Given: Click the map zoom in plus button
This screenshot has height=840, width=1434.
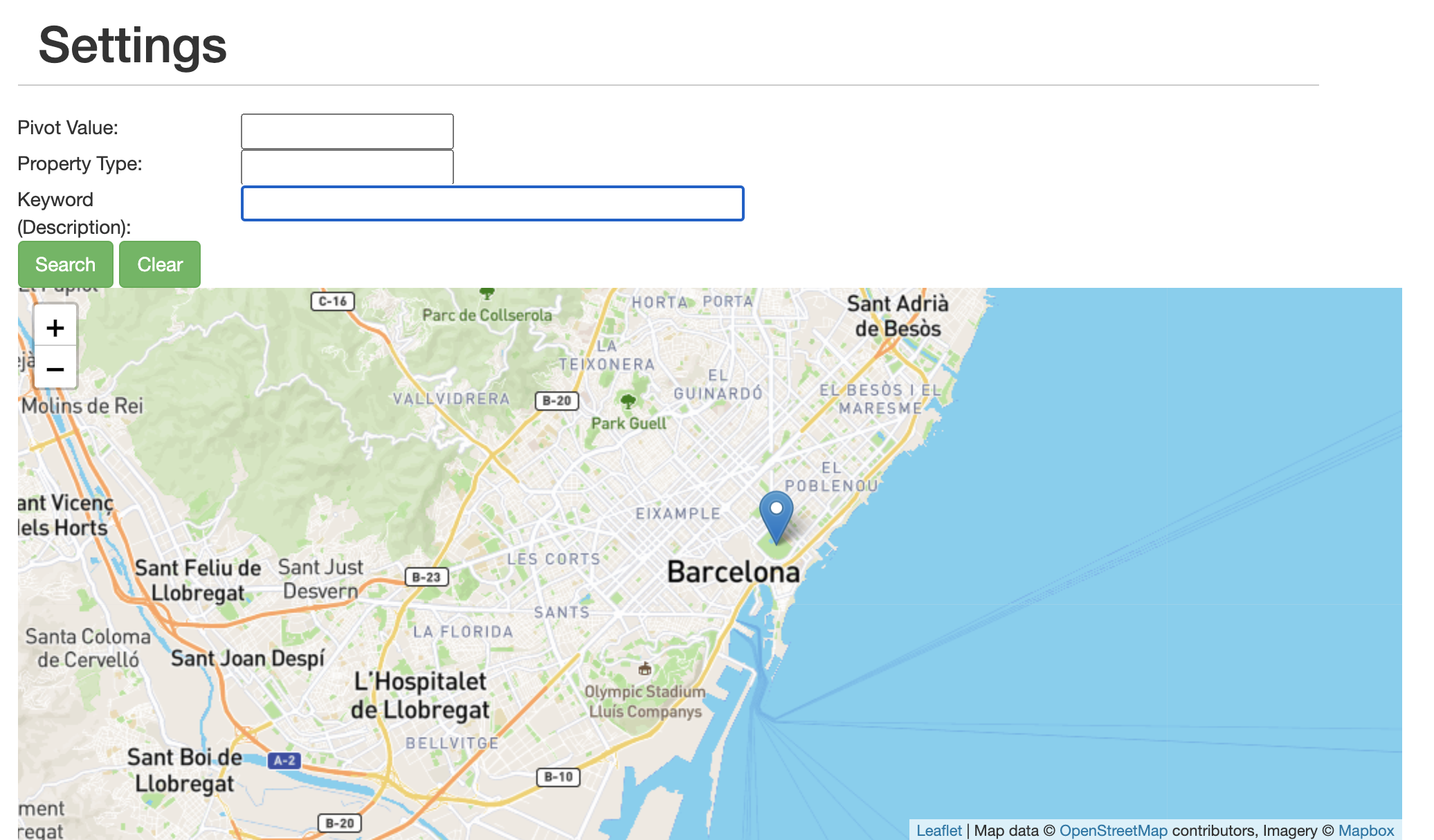Looking at the screenshot, I should pyautogui.click(x=55, y=327).
